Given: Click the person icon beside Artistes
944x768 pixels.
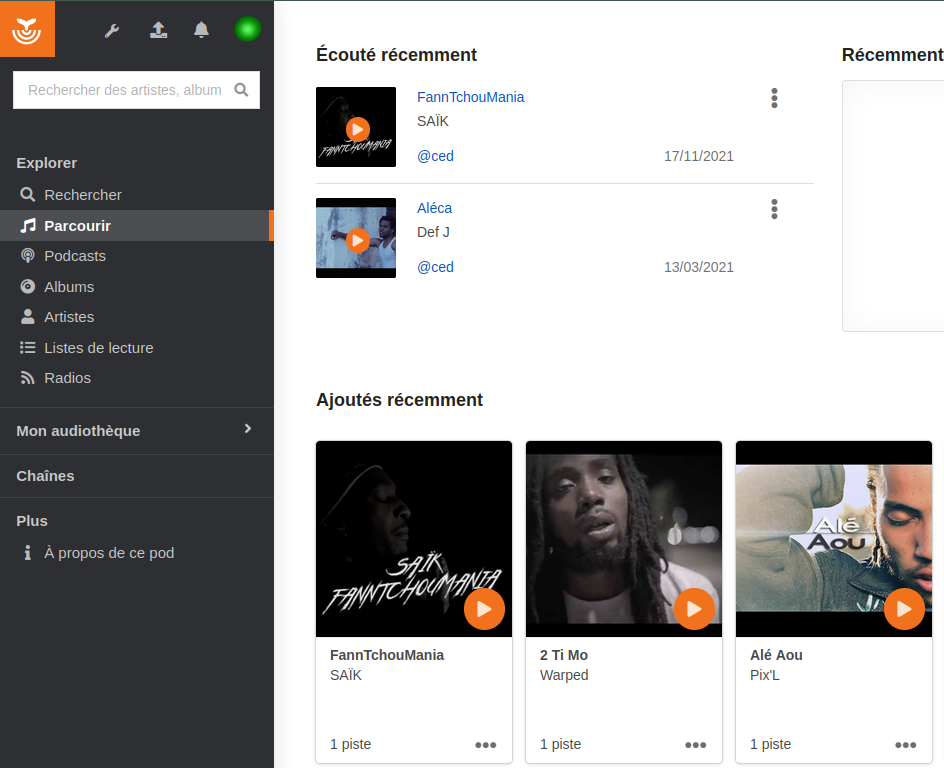Looking at the screenshot, I should click(28, 317).
